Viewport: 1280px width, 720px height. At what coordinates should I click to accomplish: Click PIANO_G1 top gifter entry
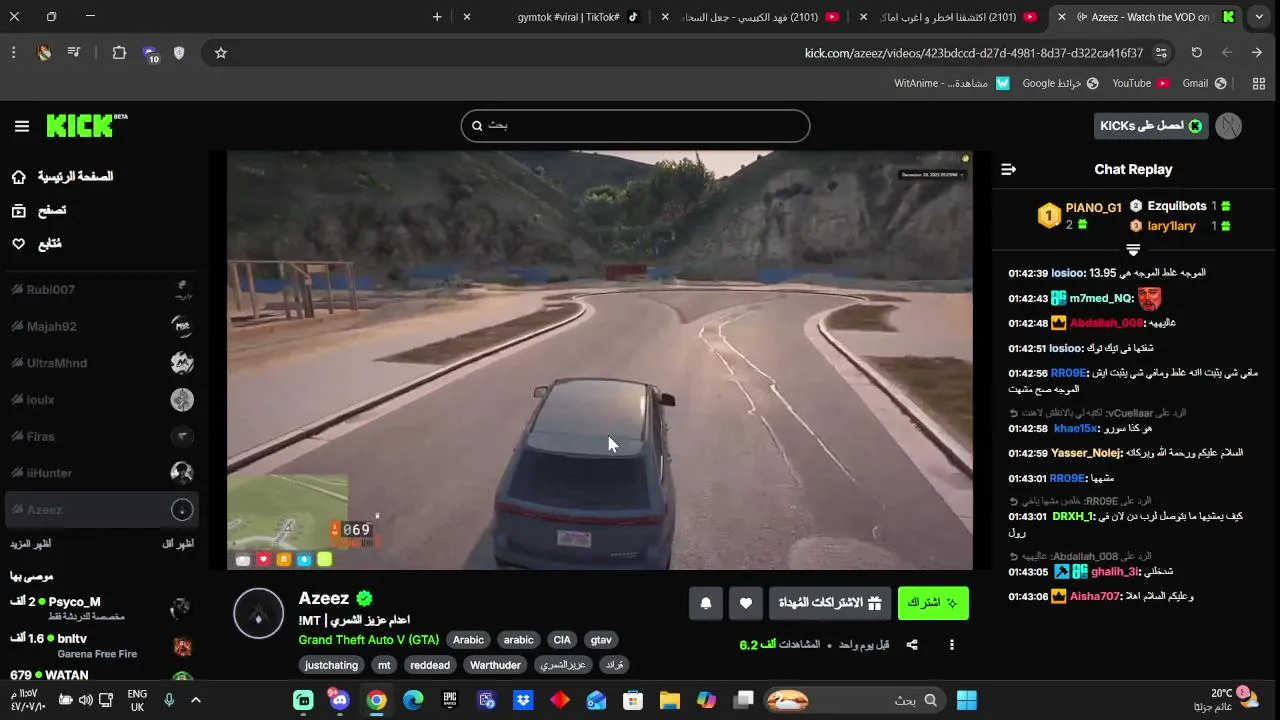click(1080, 215)
